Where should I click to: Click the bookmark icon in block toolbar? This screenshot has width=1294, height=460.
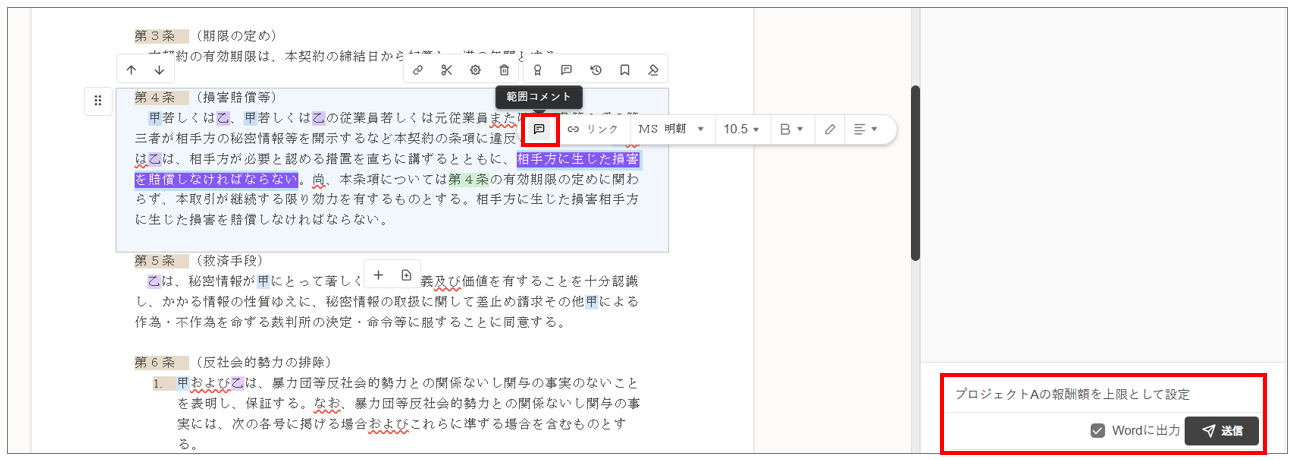624,70
